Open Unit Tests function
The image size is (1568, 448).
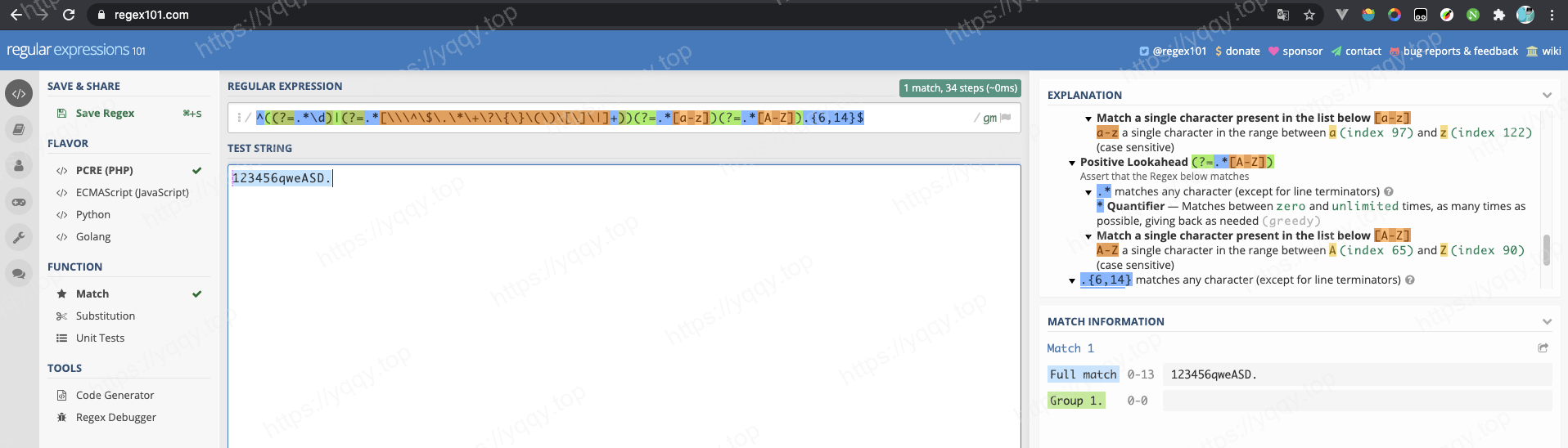click(x=100, y=338)
